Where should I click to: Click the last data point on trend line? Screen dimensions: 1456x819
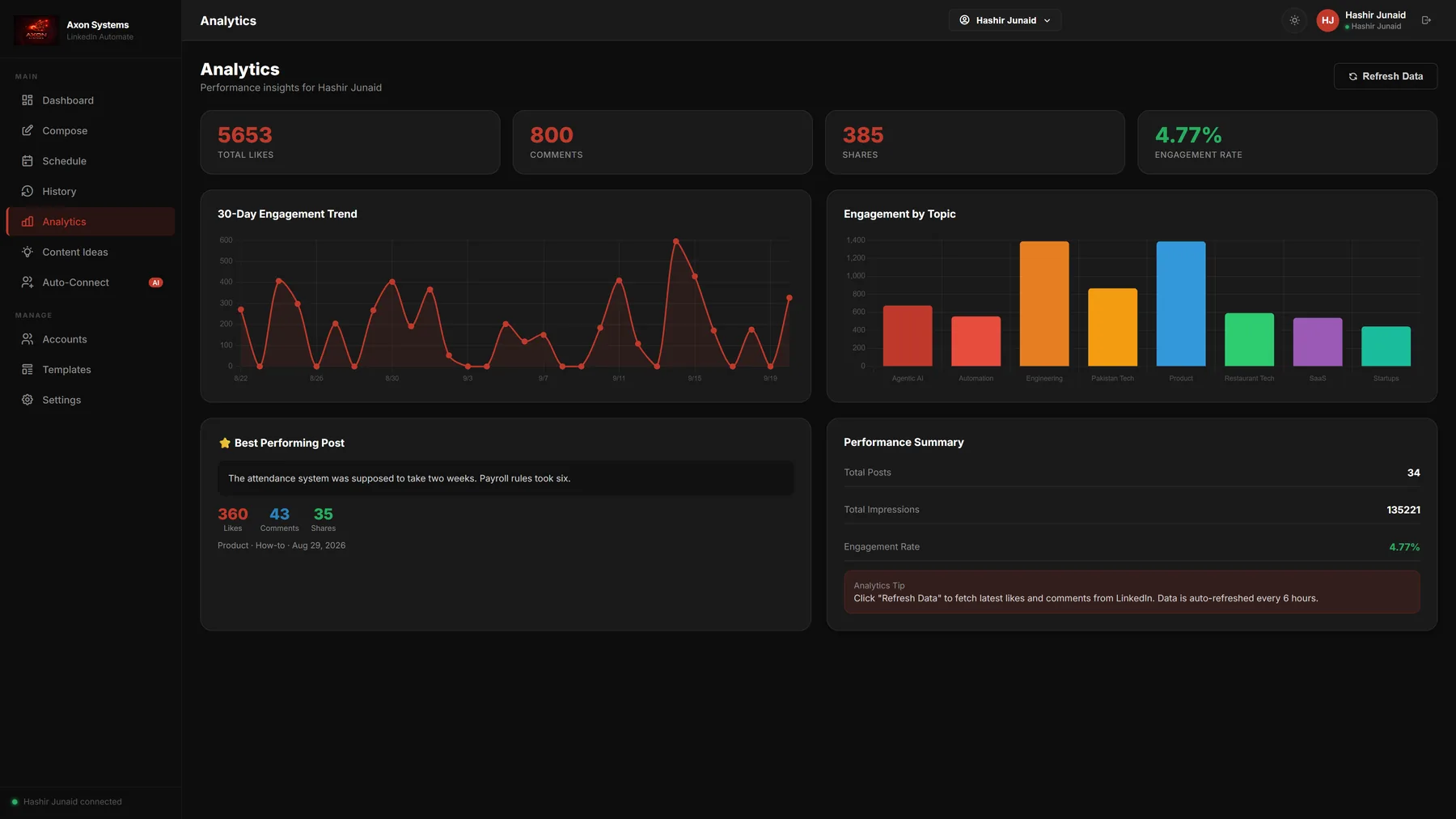click(x=789, y=298)
